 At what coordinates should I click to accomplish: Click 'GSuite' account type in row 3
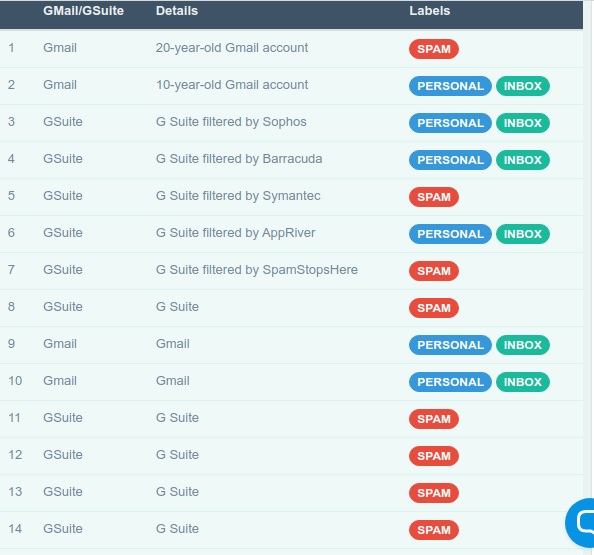tap(63, 122)
